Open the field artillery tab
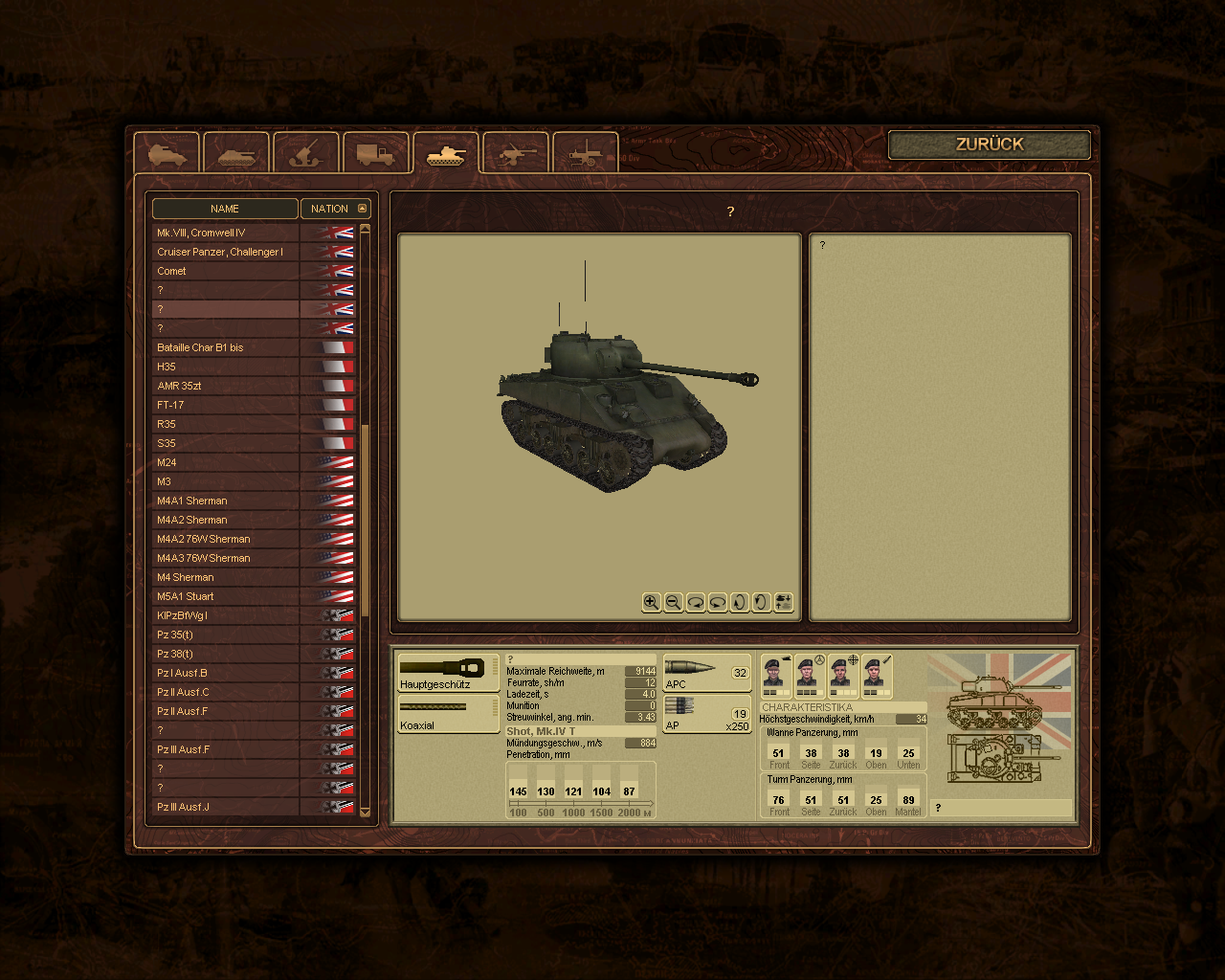This screenshot has width=1225, height=980. [x=516, y=153]
